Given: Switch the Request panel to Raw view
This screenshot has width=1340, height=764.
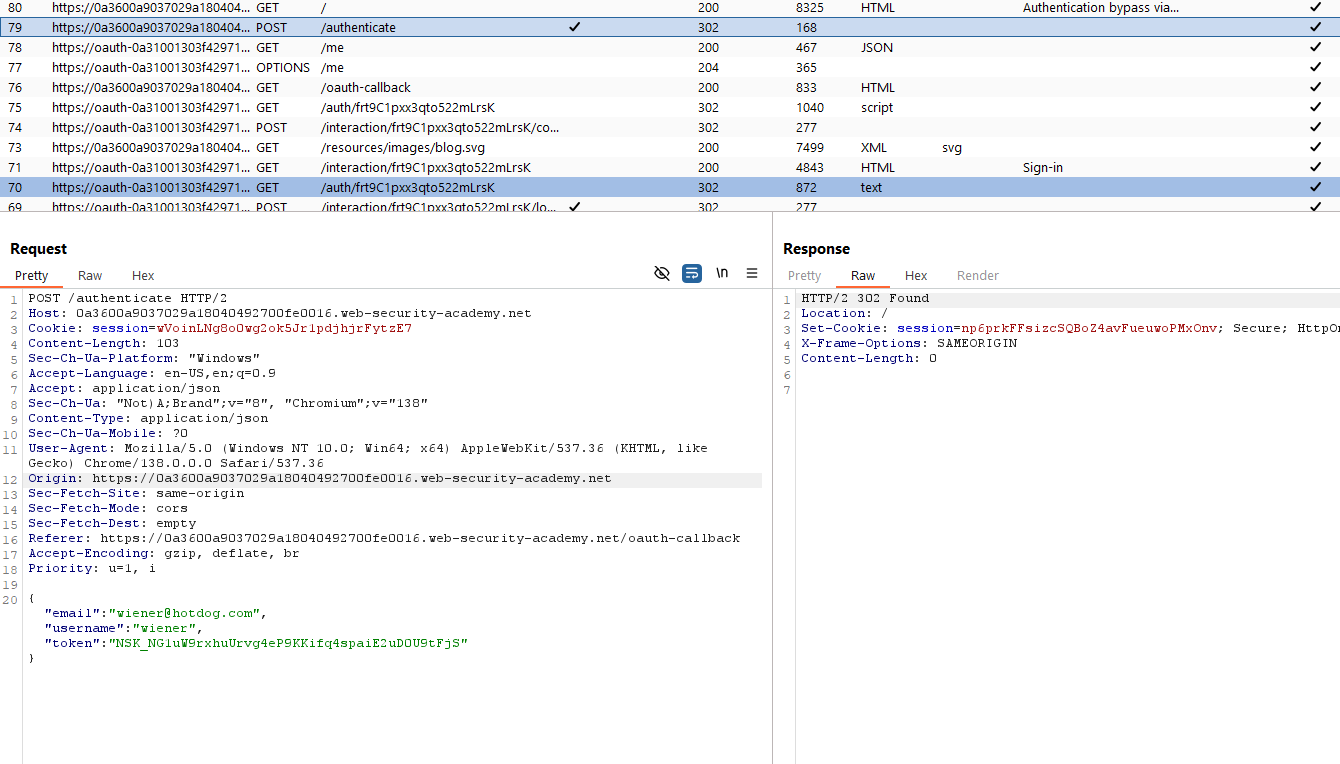Looking at the screenshot, I should pyautogui.click(x=90, y=275).
